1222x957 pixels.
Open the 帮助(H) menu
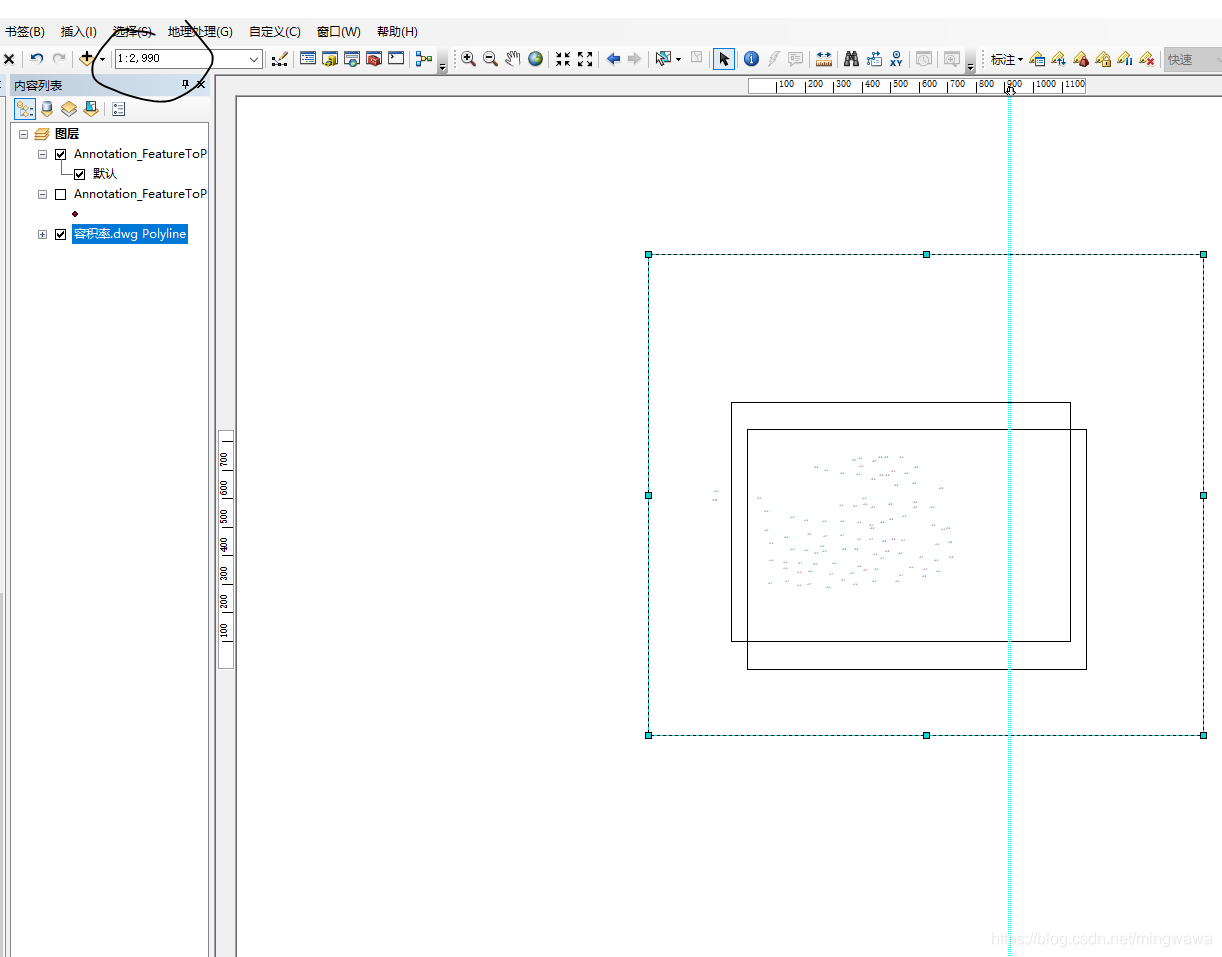tap(397, 32)
